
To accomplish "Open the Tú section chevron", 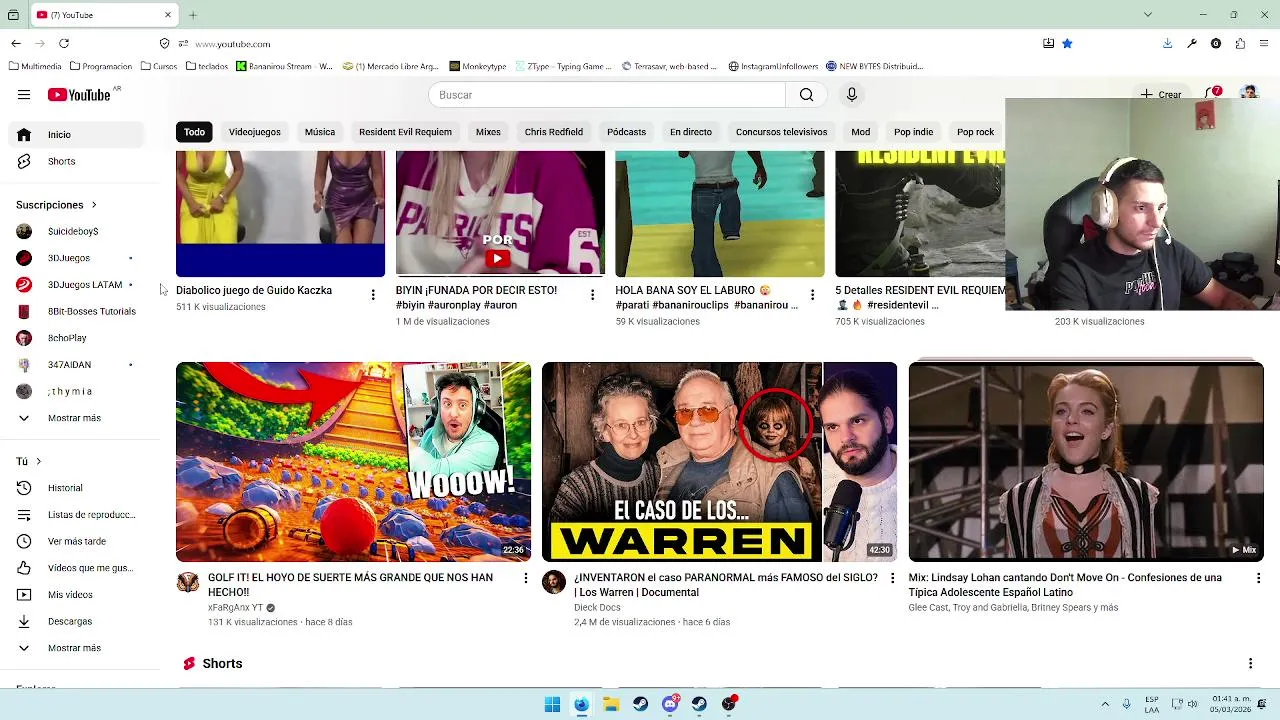I will point(38,461).
